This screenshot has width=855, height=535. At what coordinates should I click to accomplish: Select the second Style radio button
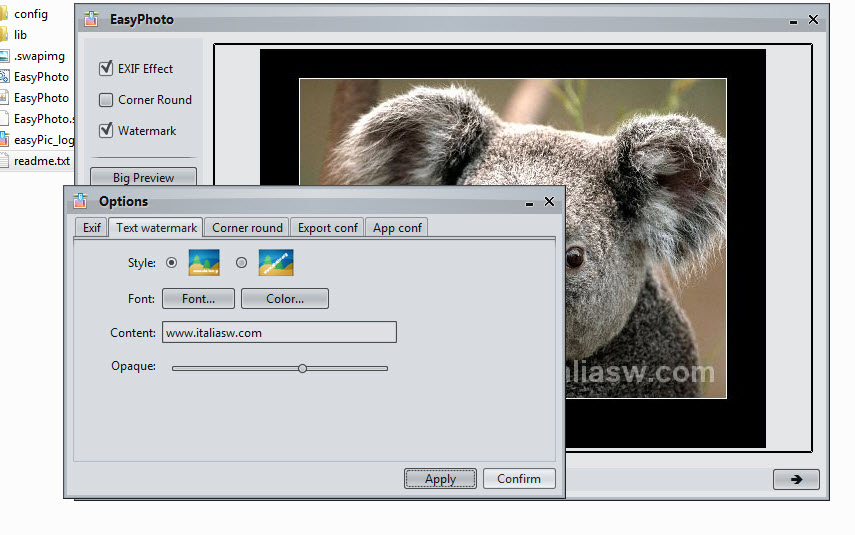241,263
